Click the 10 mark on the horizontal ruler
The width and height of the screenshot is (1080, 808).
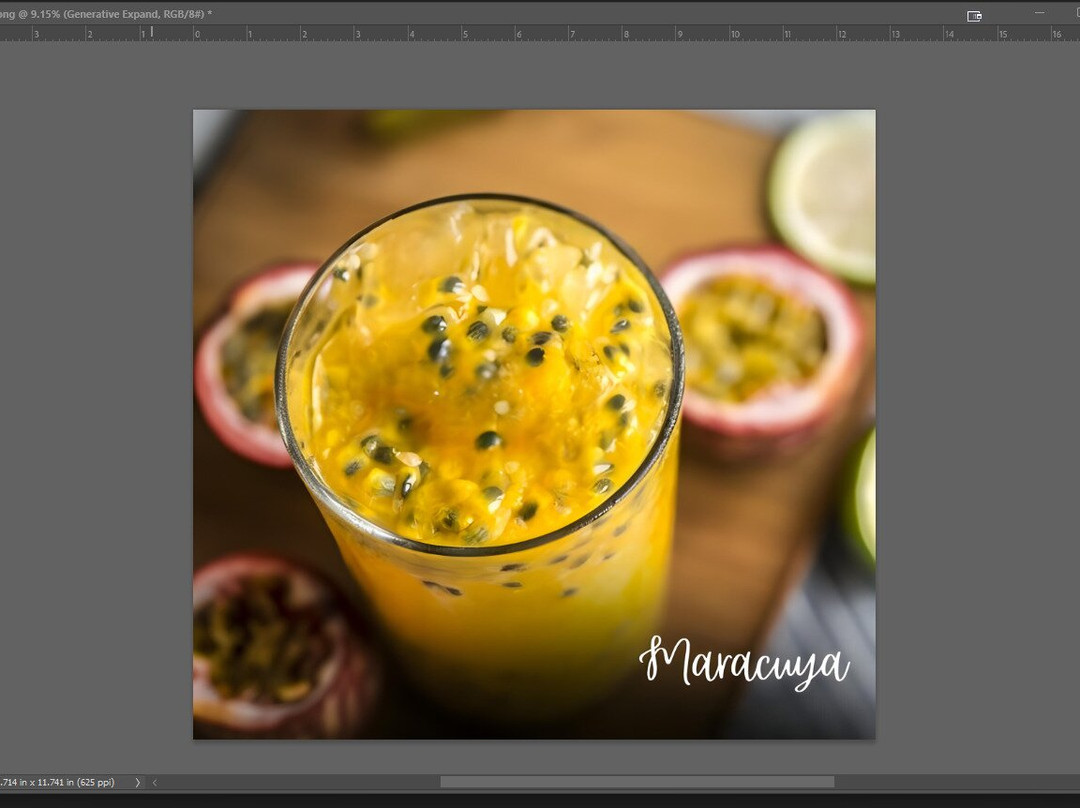[x=735, y=34]
